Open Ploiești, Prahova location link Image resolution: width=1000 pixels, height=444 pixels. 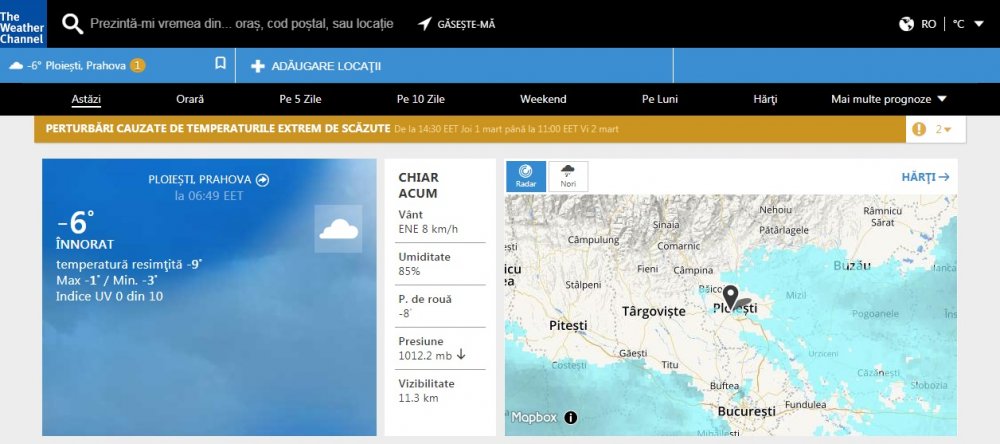(208, 180)
